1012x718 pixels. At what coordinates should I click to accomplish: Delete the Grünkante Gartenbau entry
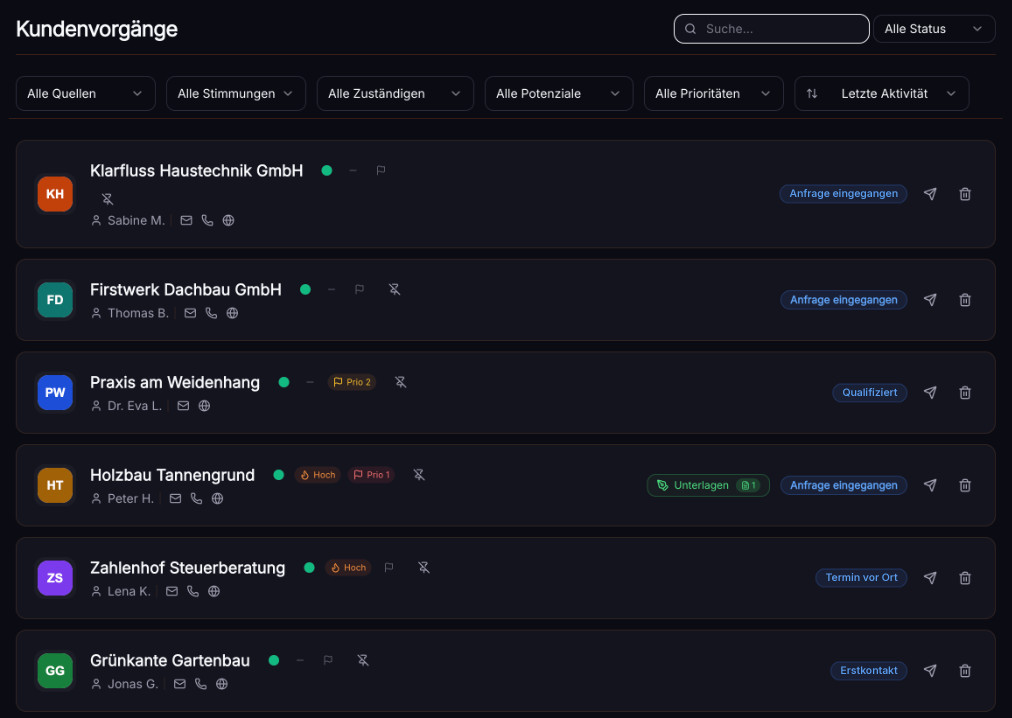(x=965, y=670)
